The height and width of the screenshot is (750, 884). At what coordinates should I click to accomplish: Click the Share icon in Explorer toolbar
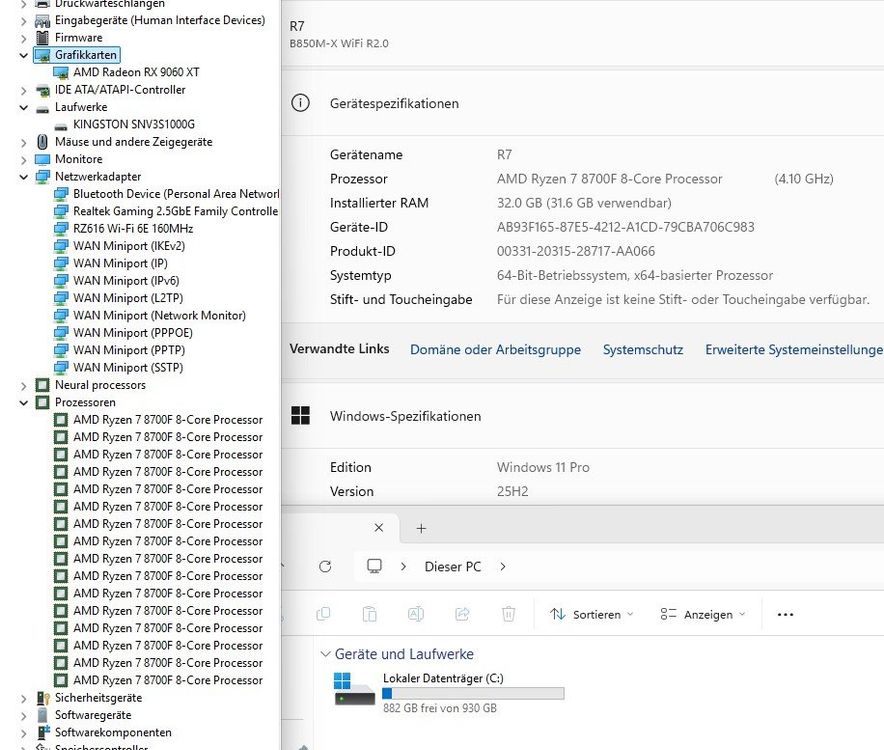tap(462, 614)
